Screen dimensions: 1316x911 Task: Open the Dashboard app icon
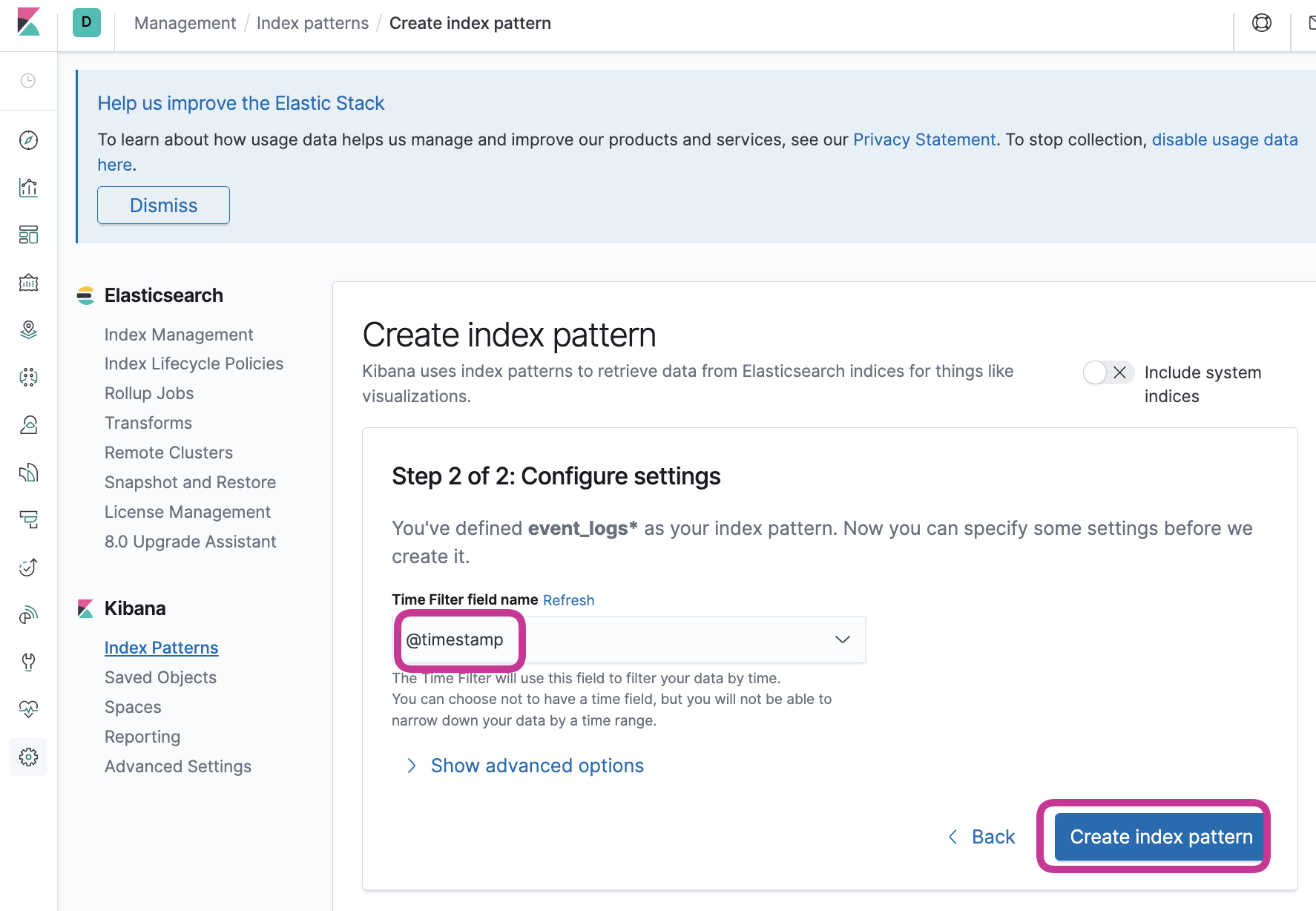coord(28,235)
